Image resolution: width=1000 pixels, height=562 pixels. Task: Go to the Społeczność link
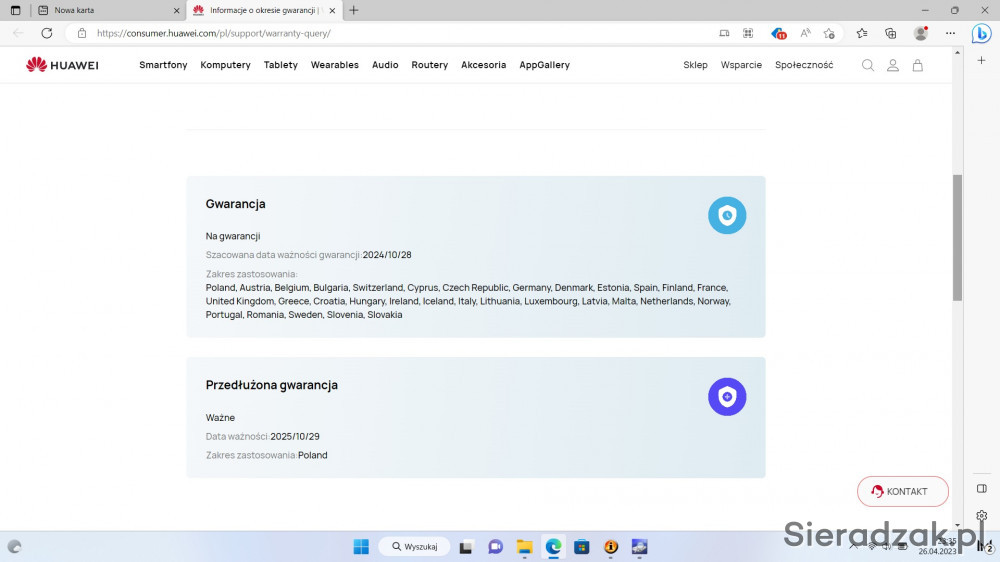click(804, 65)
